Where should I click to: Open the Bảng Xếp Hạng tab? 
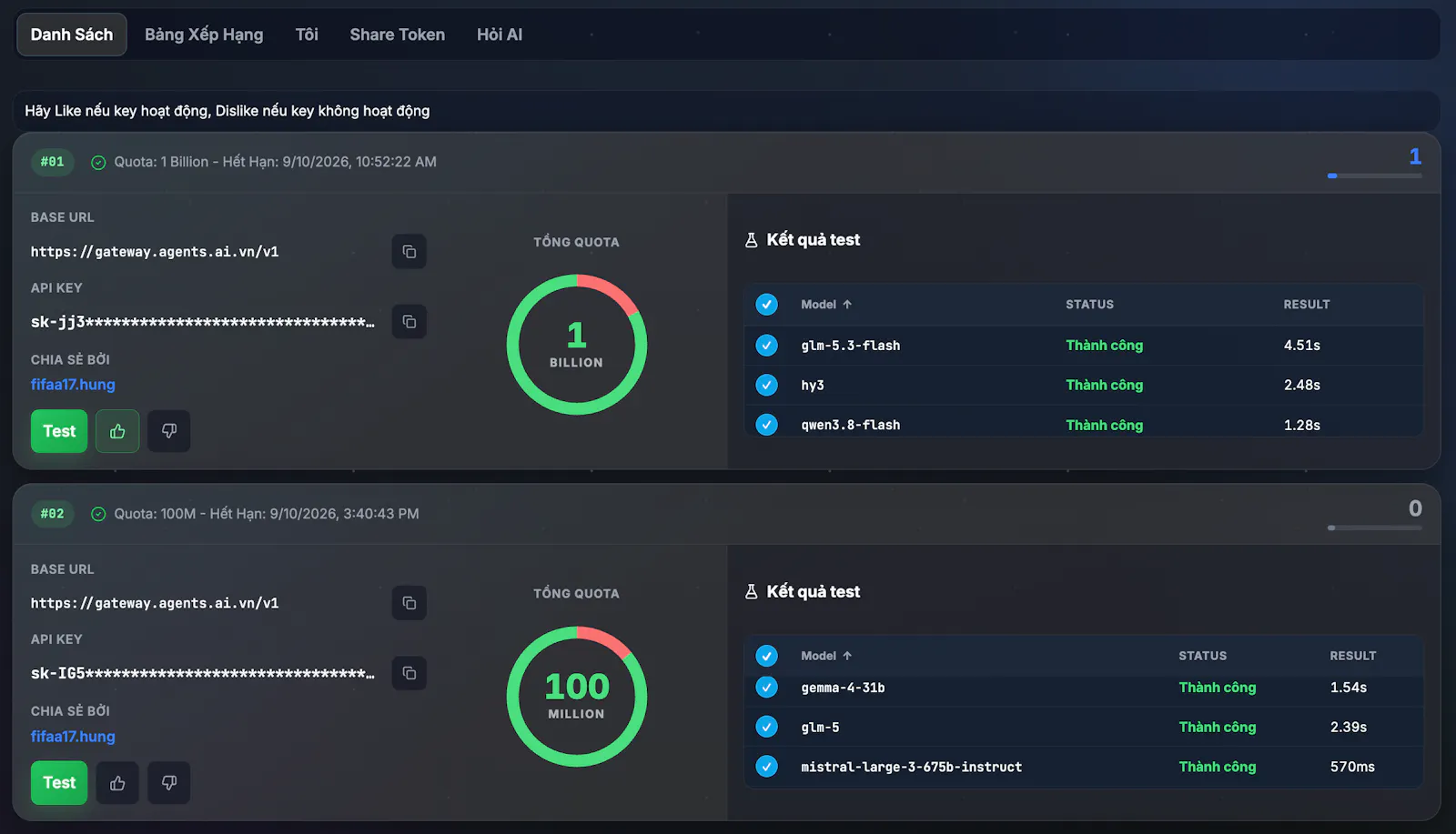(x=204, y=35)
